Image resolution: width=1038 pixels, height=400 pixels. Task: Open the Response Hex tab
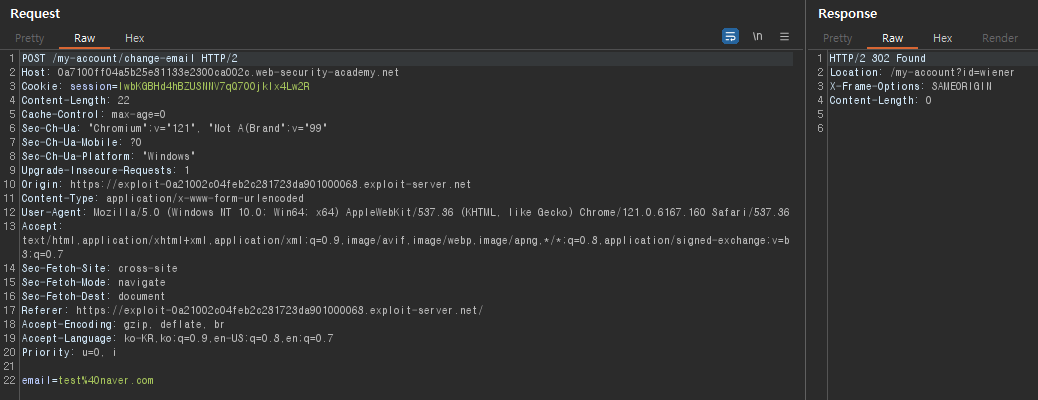pos(943,38)
